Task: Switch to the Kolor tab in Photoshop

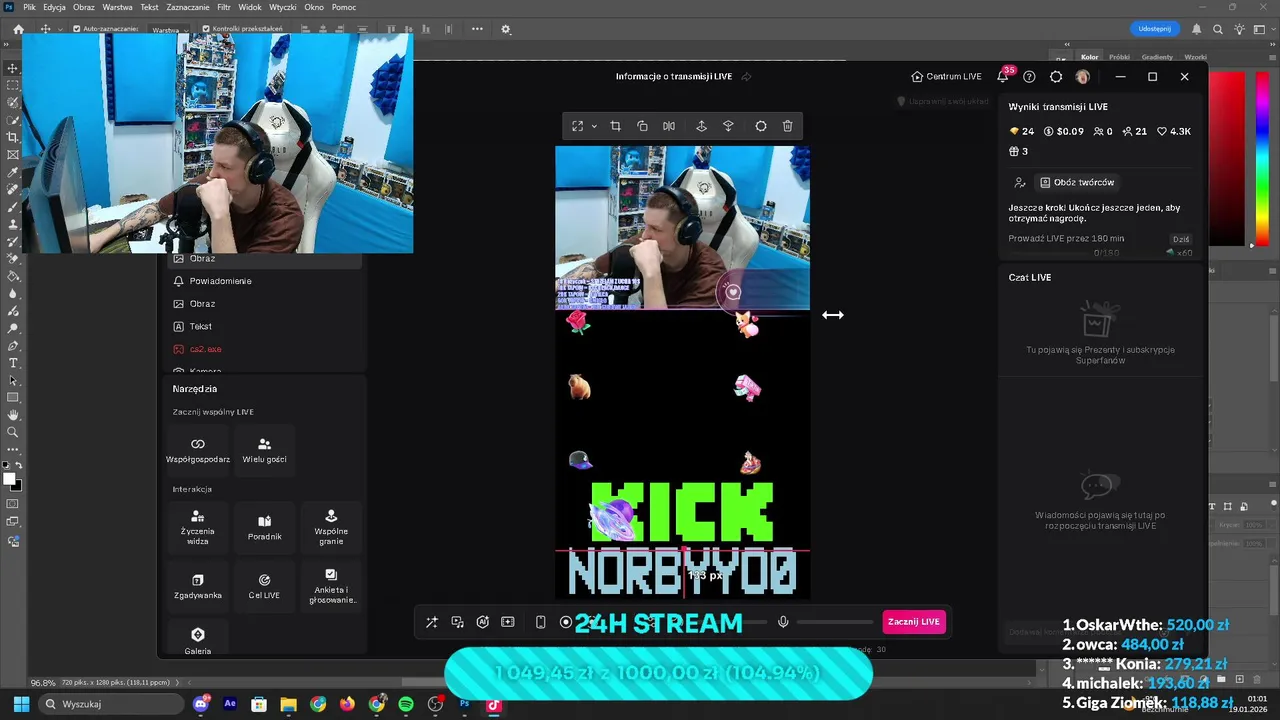Action: (1089, 57)
